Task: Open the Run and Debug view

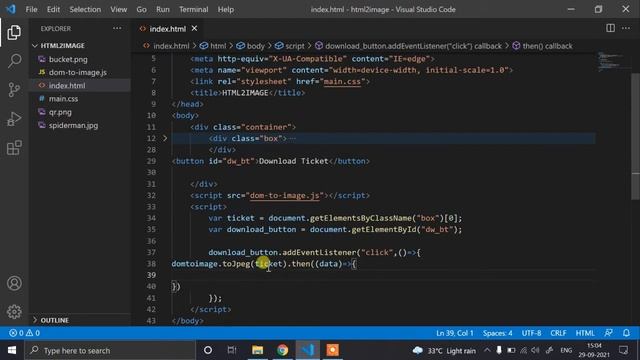Action: [x=14, y=119]
